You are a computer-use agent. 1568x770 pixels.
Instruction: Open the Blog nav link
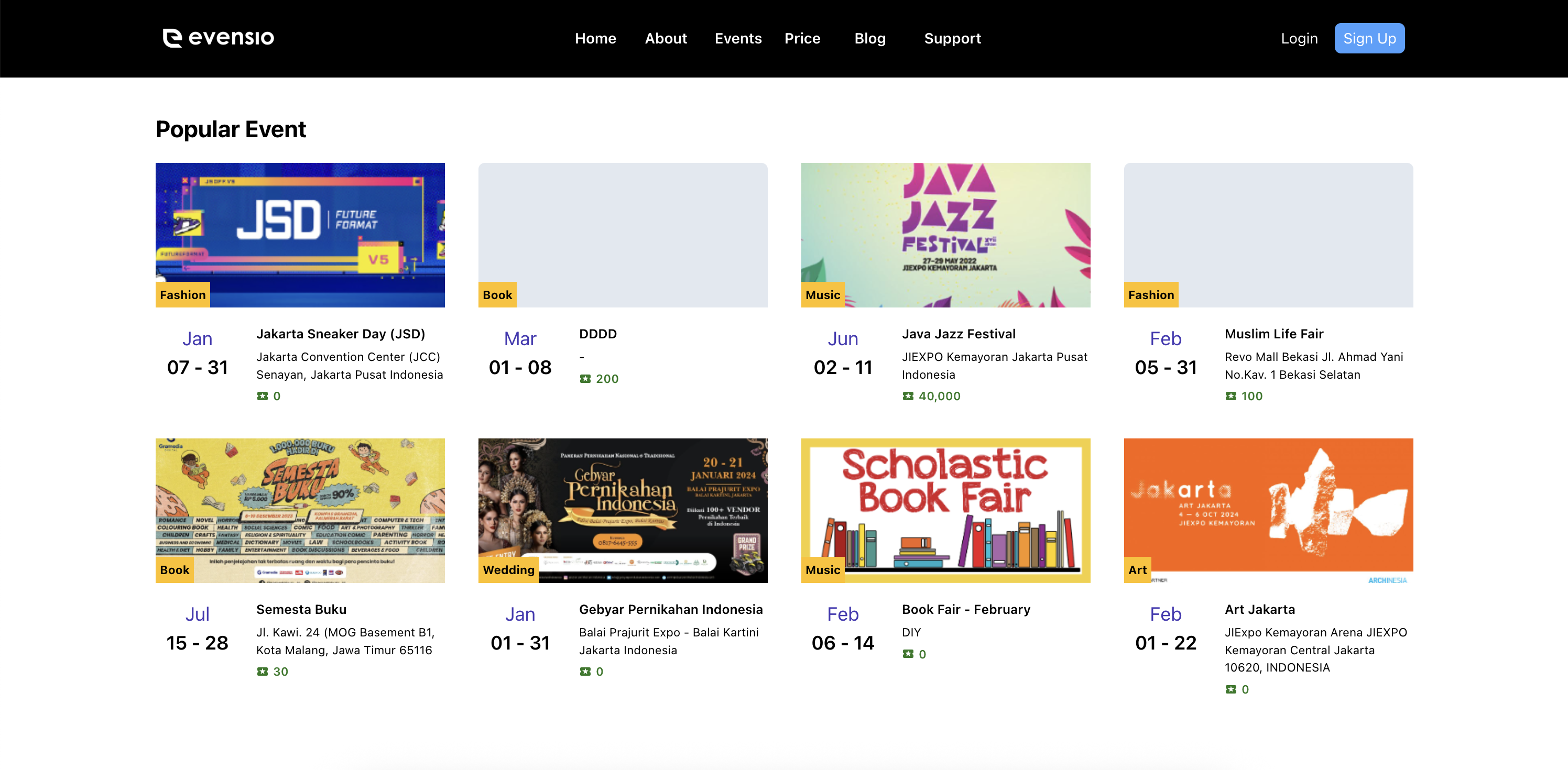(869, 38)
